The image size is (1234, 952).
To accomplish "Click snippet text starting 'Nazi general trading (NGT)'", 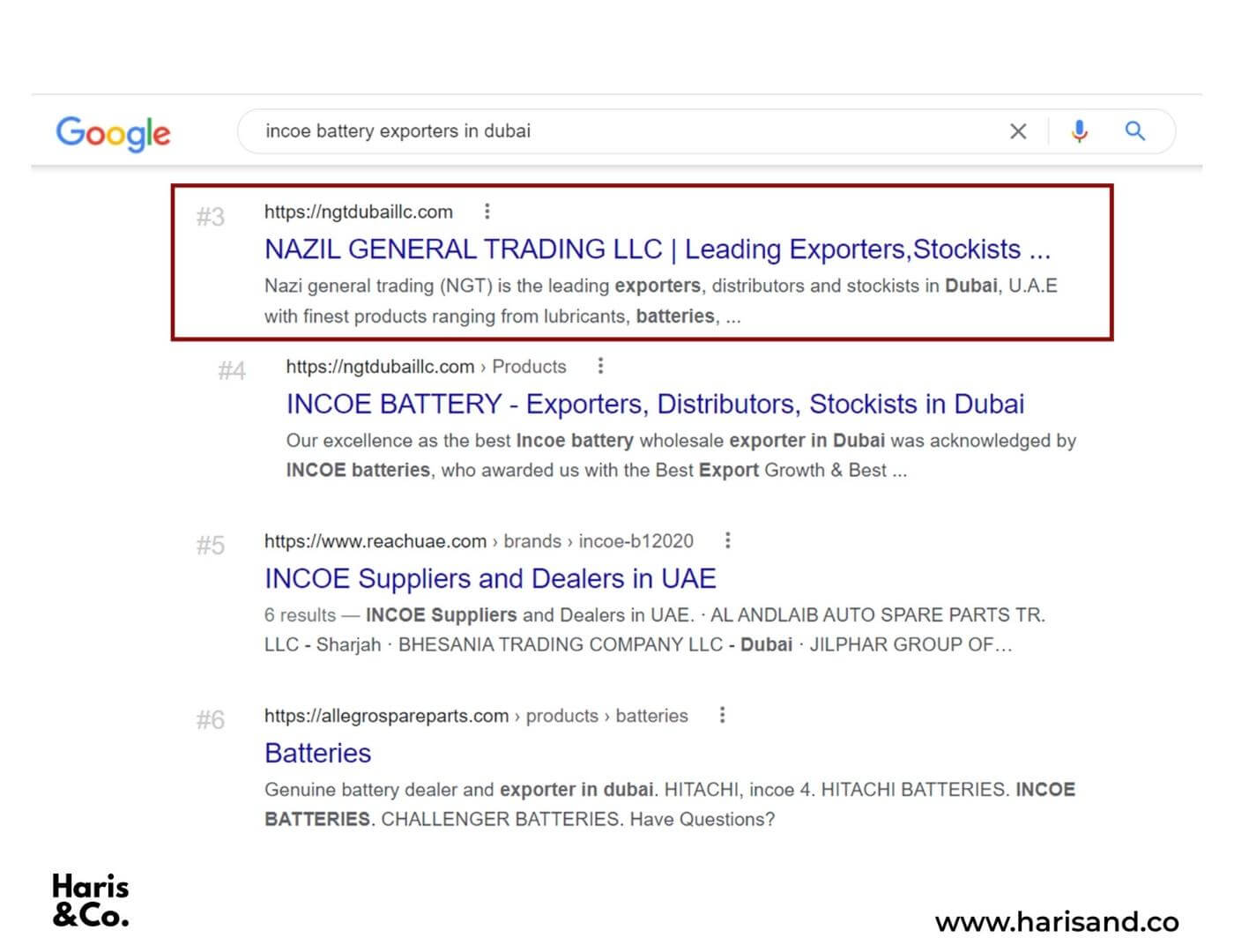I will coord(661,301).
